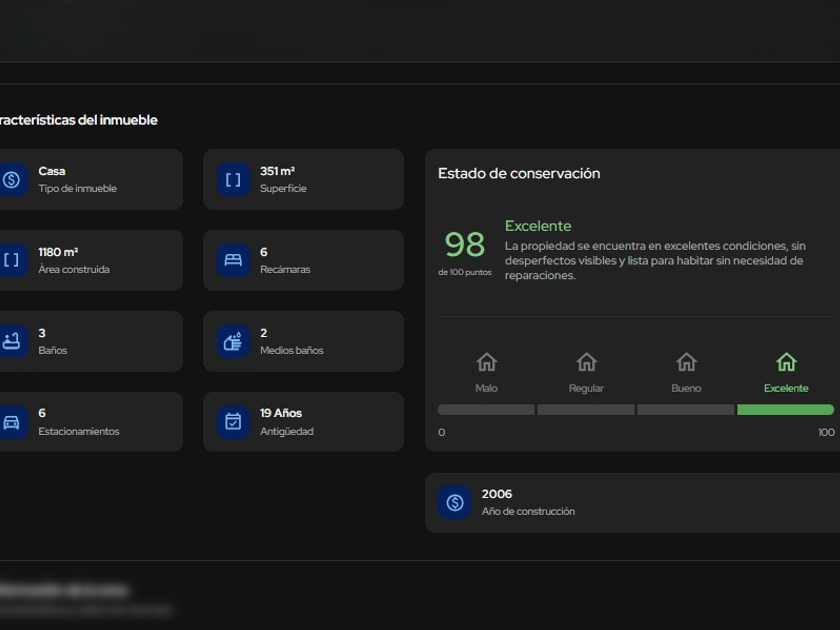Click the first gray segment of conservation bar

(486, 410)
